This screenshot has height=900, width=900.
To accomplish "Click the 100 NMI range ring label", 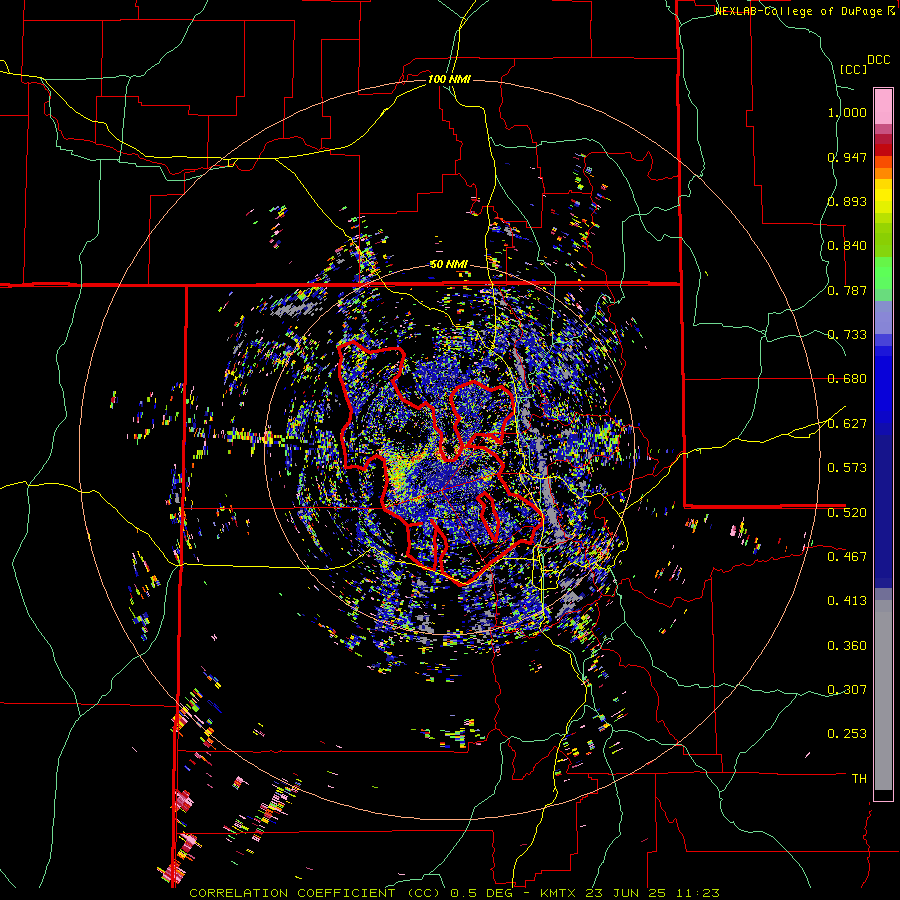I will coord(449,79).
